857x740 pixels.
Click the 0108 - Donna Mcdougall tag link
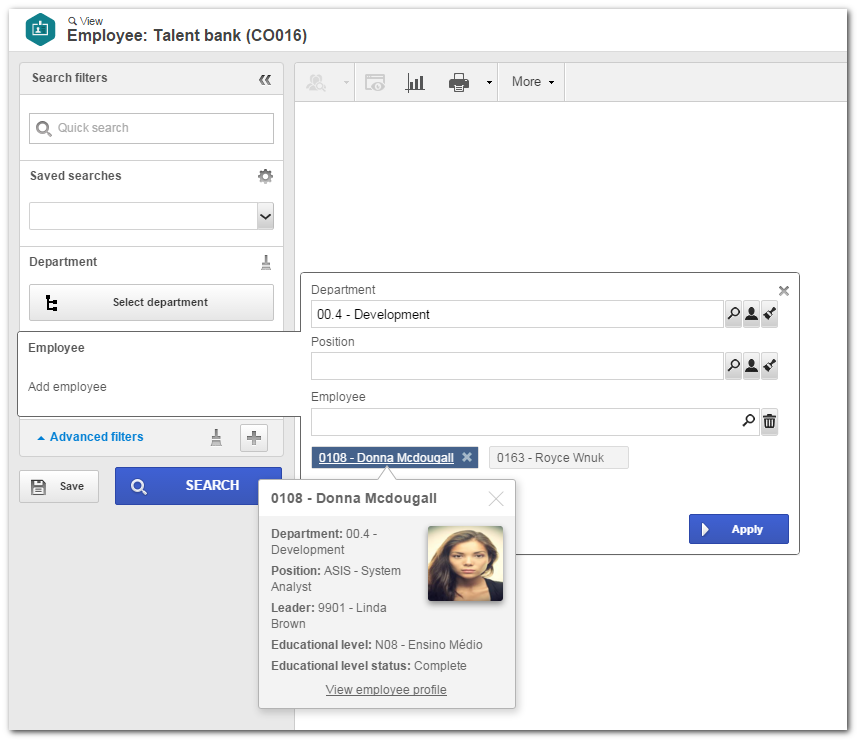pos(386,458)
